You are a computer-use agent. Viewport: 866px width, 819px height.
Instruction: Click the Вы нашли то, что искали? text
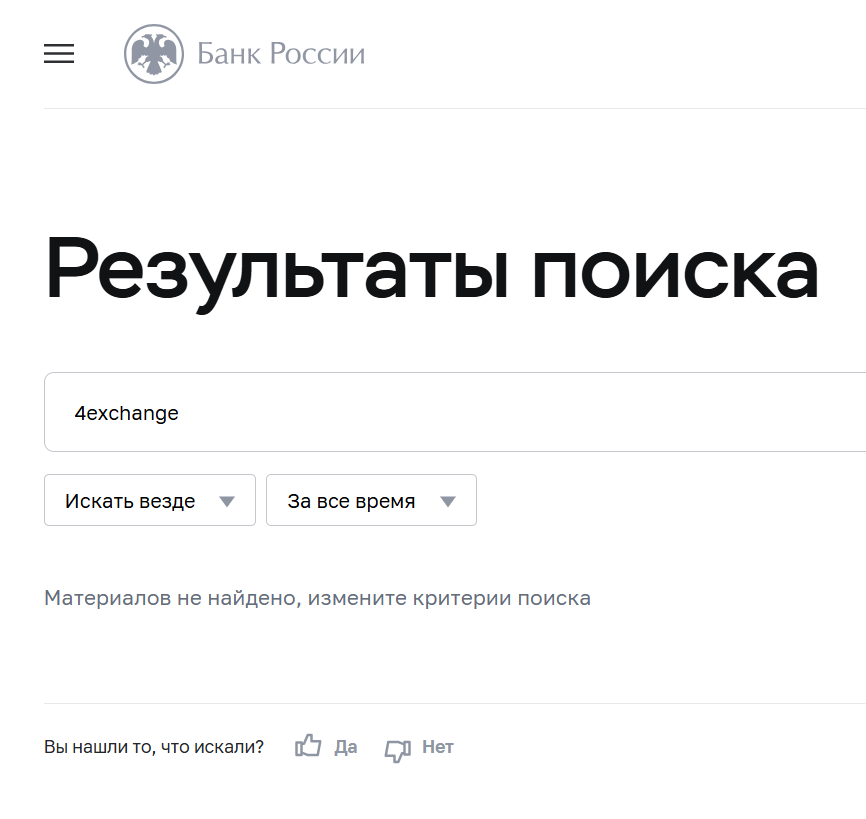154,747
